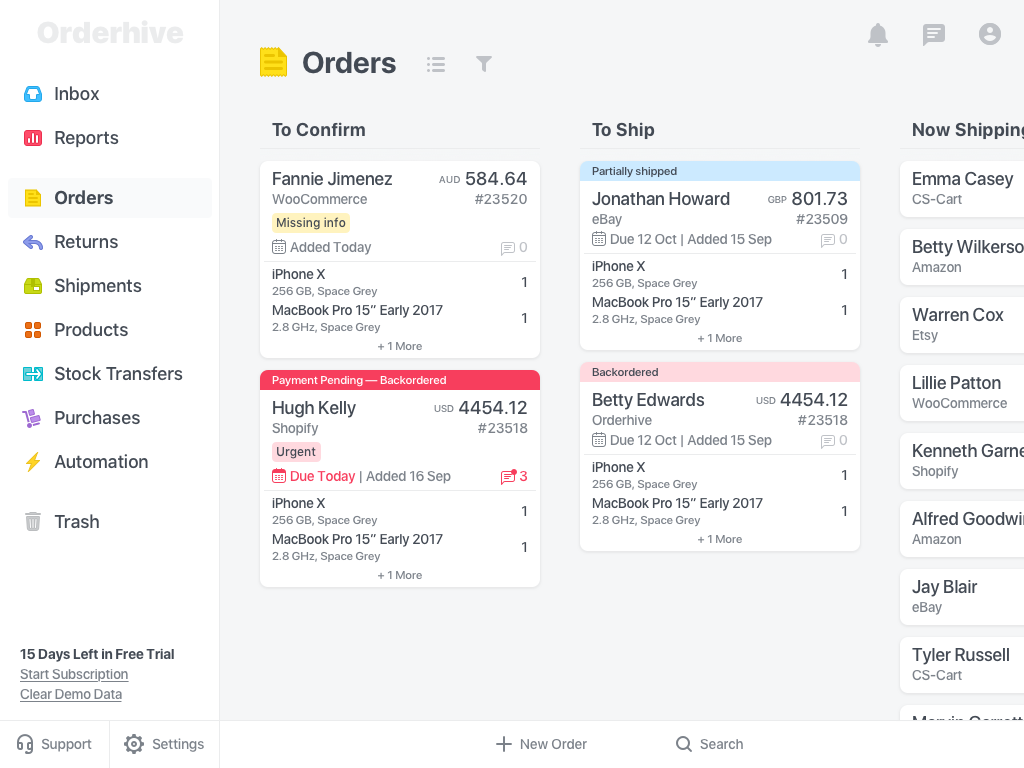1024x768 pixels.
Task: Toggle the list view for Orders
Action: [x=436, y=63]
